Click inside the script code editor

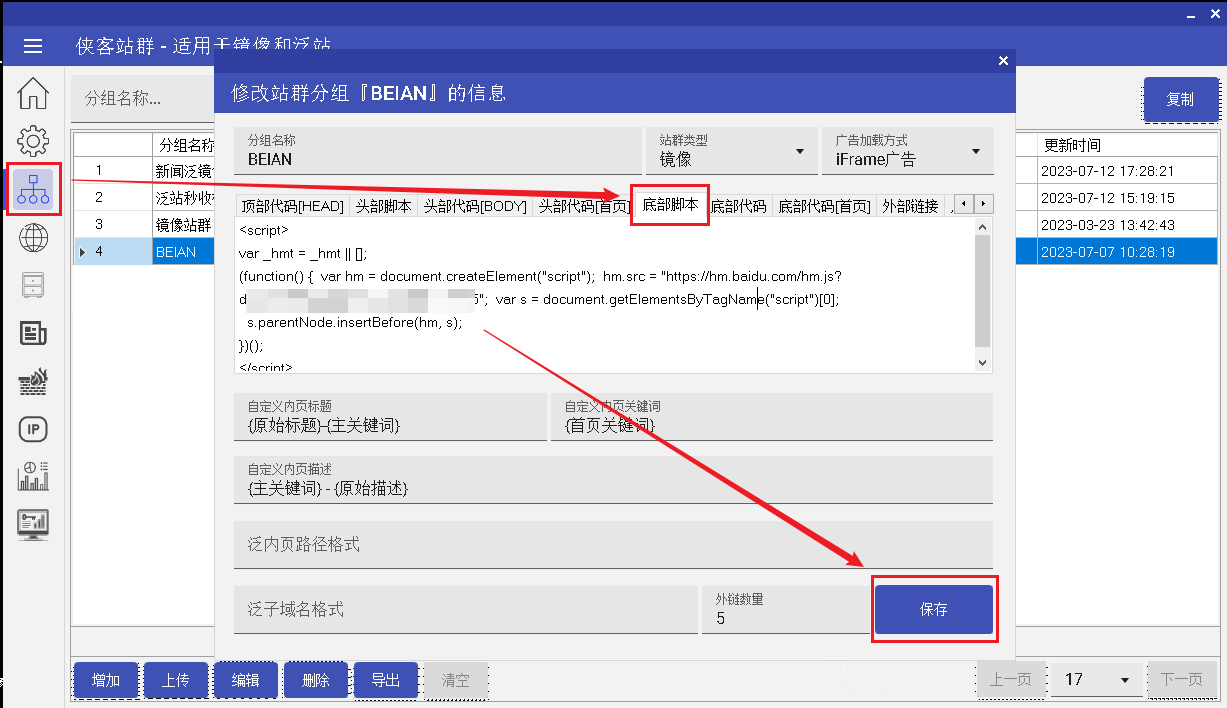(604, 295)
